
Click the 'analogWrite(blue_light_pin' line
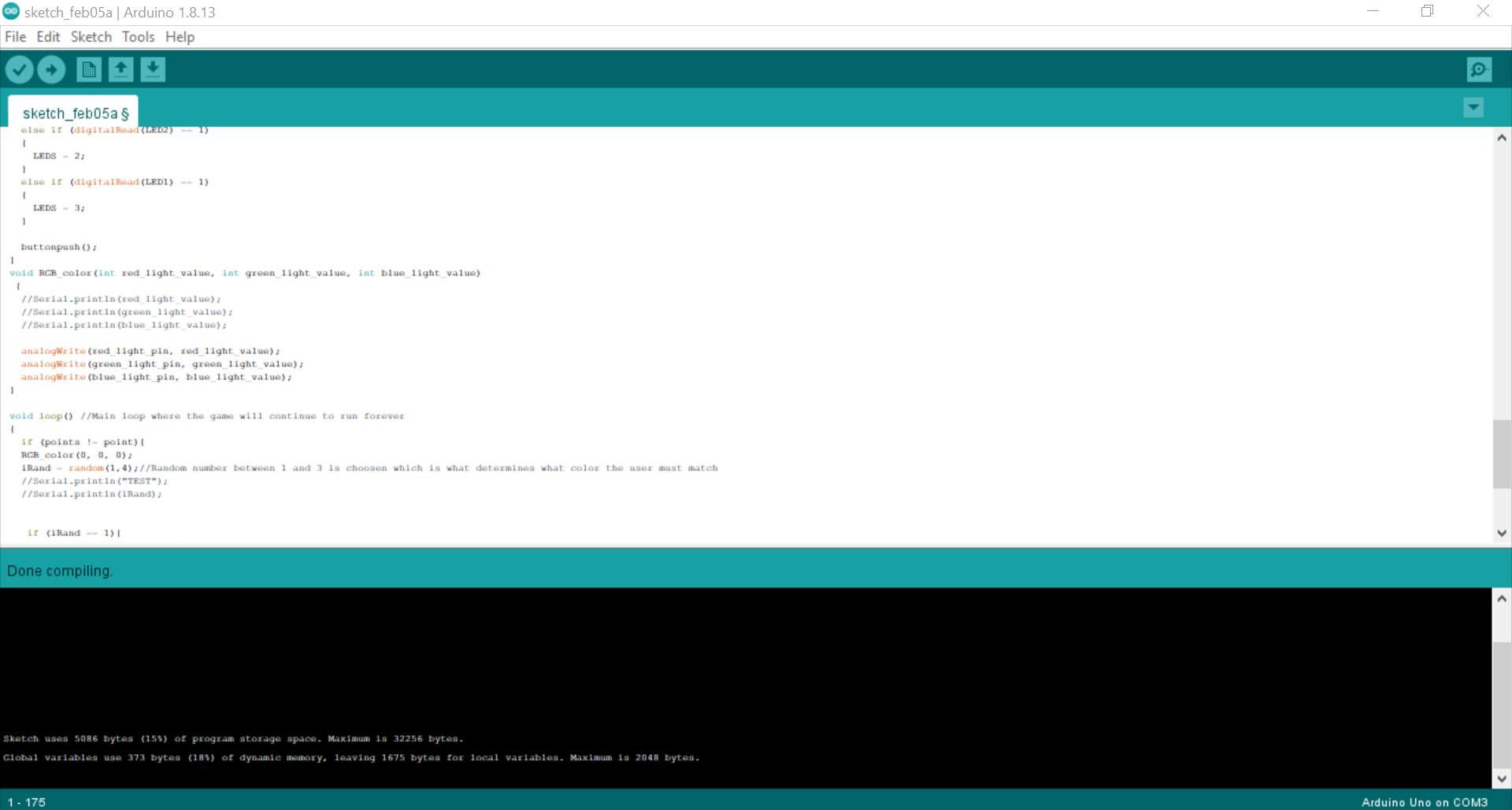click(157, 377)
